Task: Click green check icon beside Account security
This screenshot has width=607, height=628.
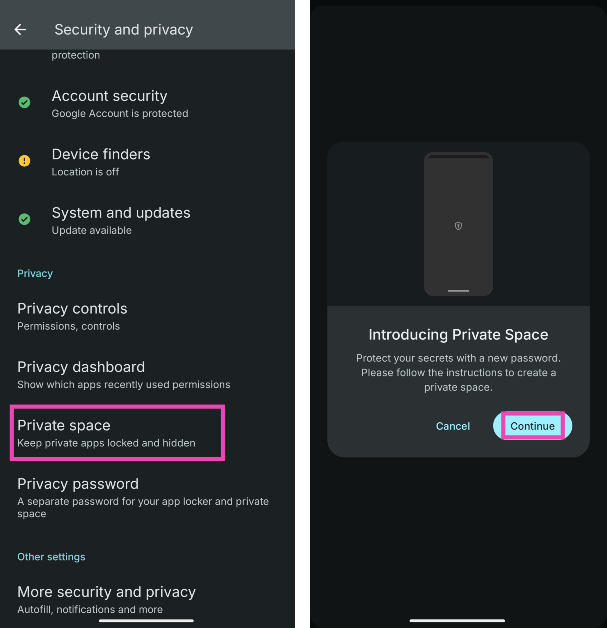Action: point(25,103)
